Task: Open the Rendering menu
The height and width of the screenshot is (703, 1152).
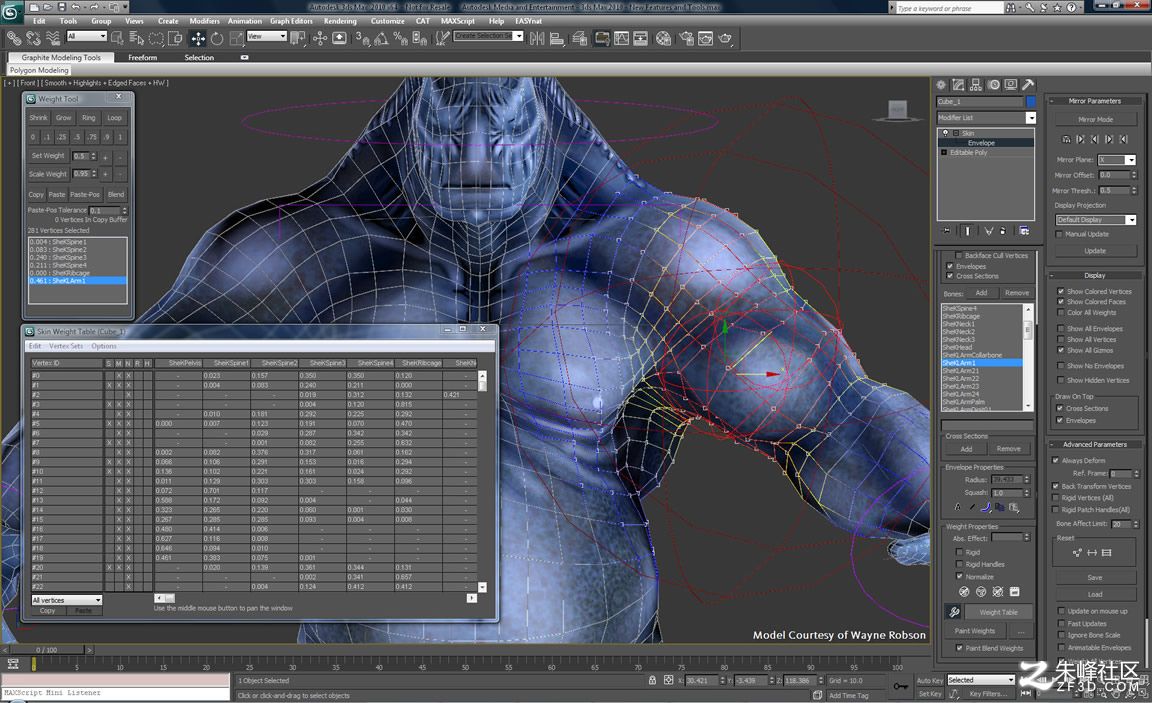Action: pyautogui.click(x=340, y=21)
